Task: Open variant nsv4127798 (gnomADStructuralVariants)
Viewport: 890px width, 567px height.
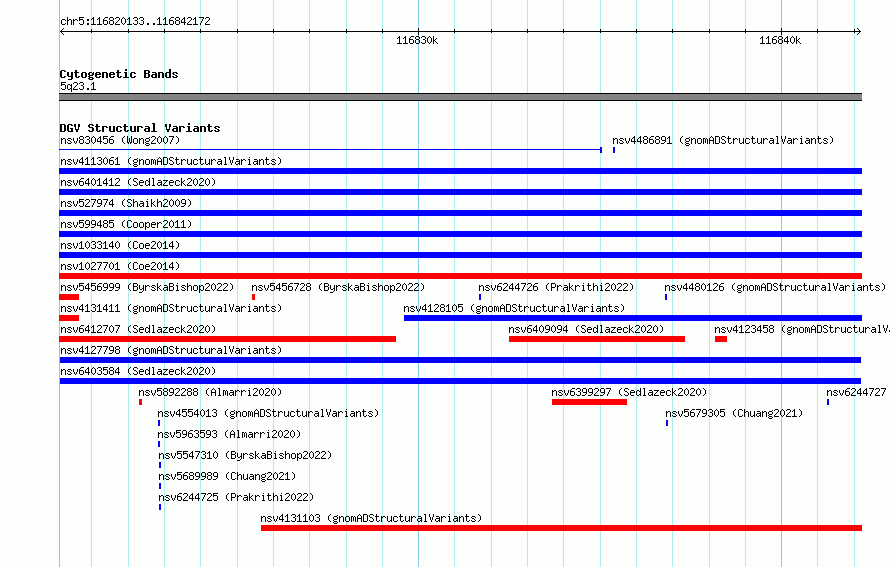Action: [x=171, y=350]
